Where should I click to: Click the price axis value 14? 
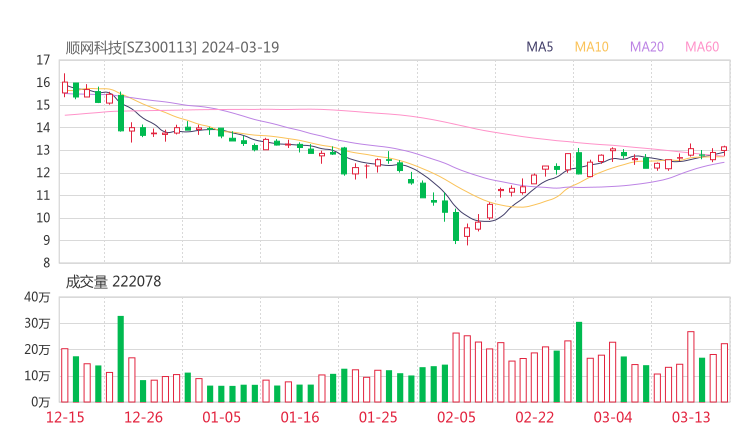[43, 128]
